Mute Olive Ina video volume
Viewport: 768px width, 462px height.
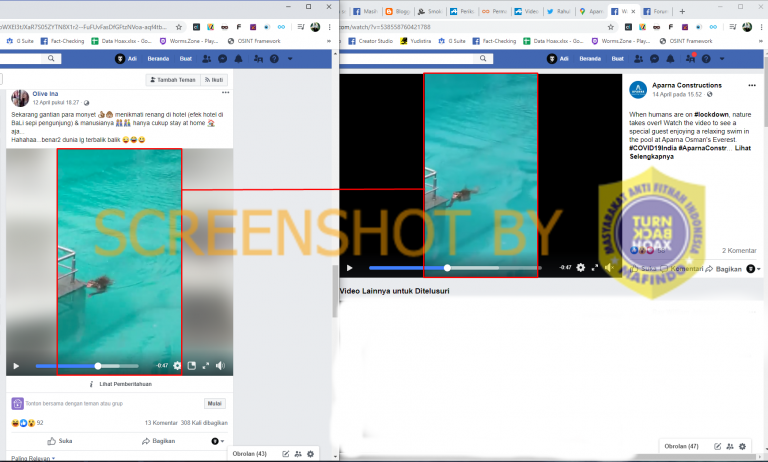[220, 365]
